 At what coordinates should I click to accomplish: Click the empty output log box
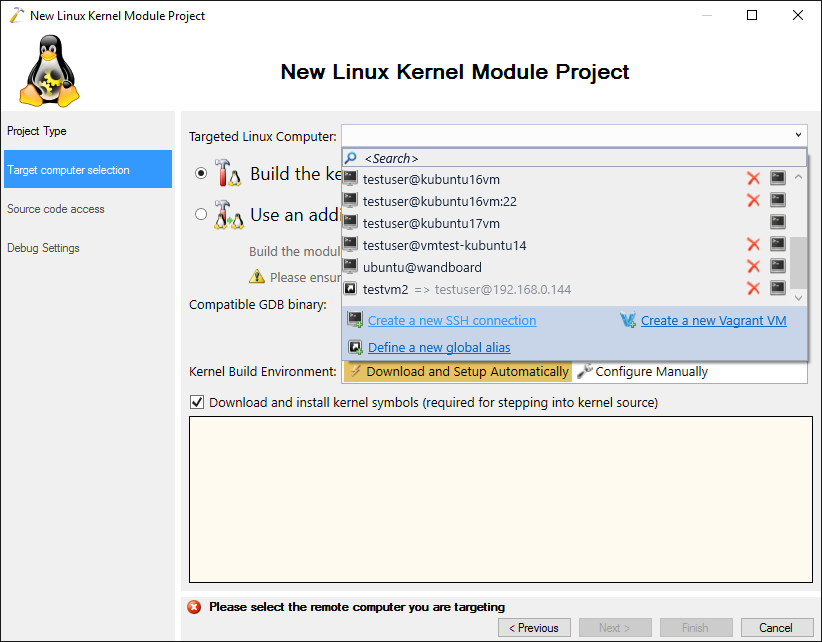[501, 499]
